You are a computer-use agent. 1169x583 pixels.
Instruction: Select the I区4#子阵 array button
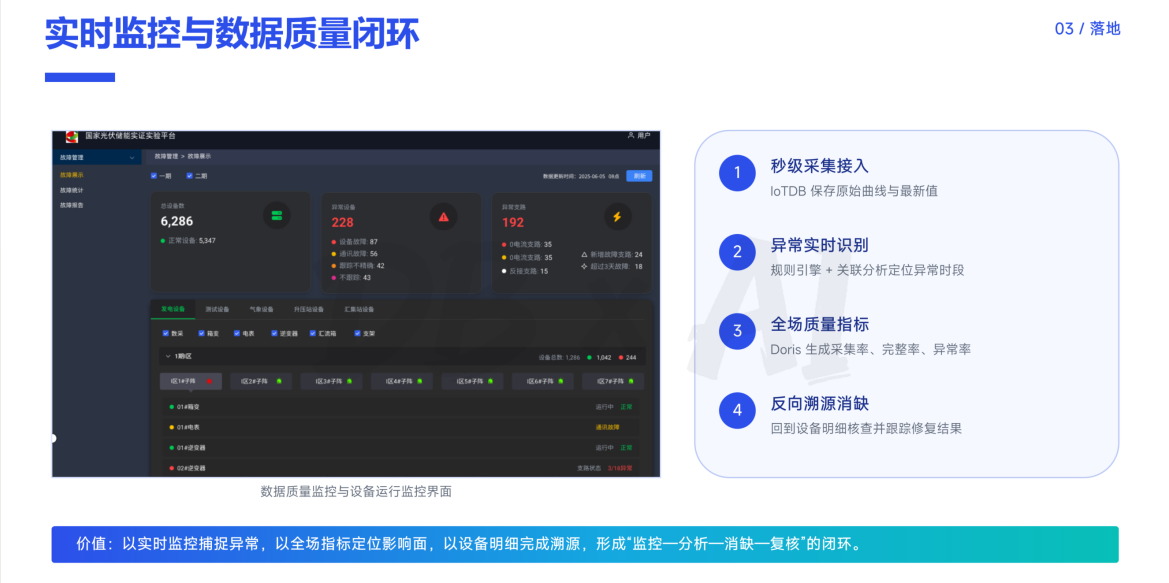point(403,382)
